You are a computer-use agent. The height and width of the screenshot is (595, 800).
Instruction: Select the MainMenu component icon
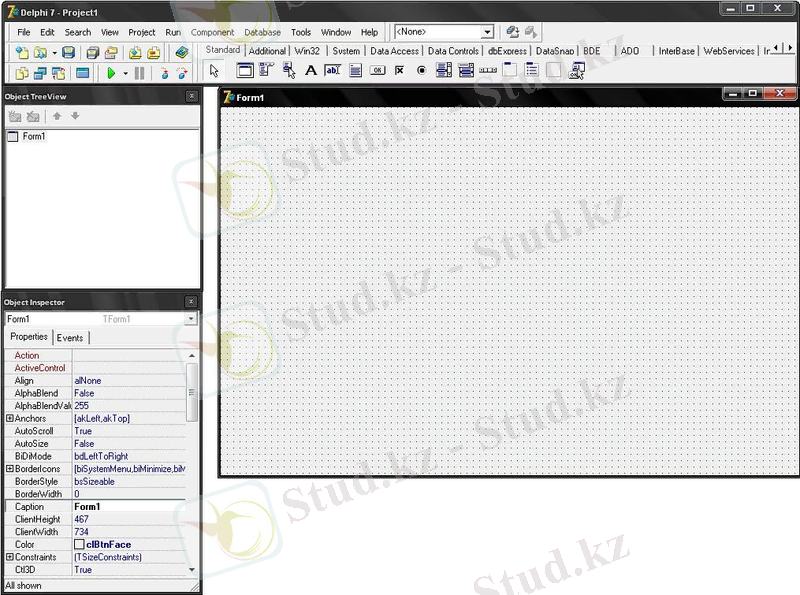(x=266, y=70)
